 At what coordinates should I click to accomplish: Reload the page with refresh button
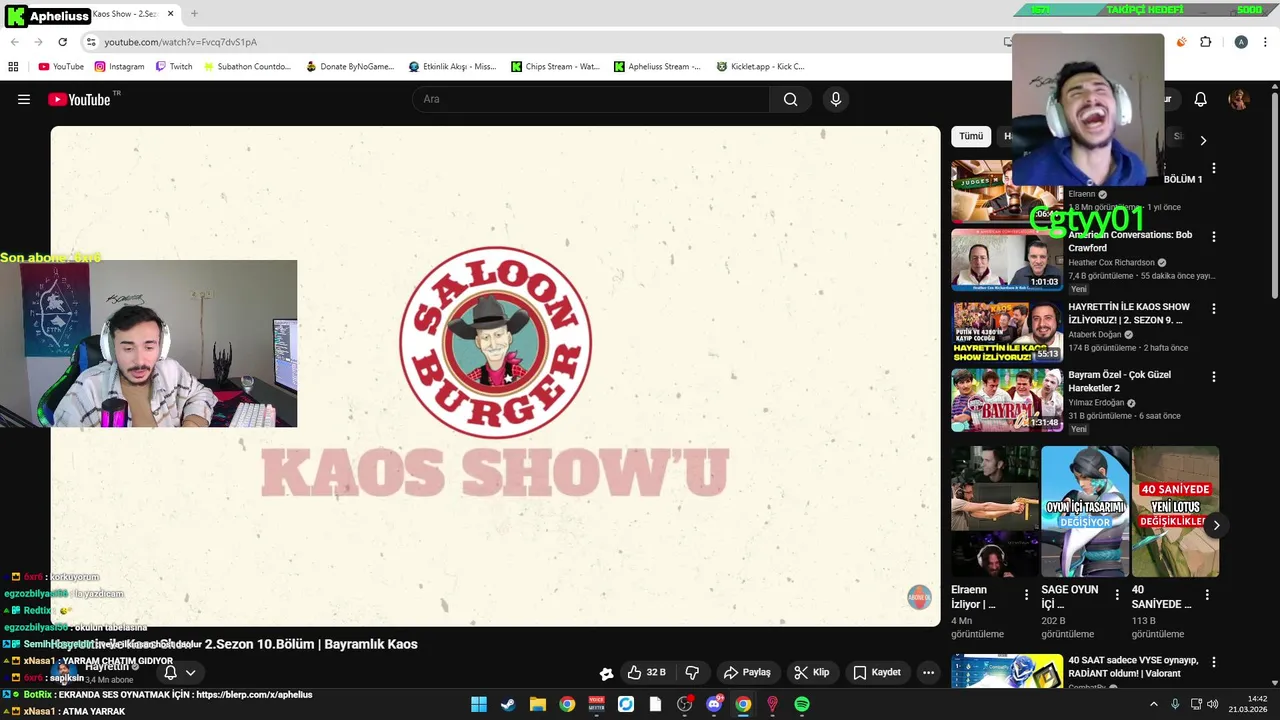pyautogui.click(x=62, y=42)
